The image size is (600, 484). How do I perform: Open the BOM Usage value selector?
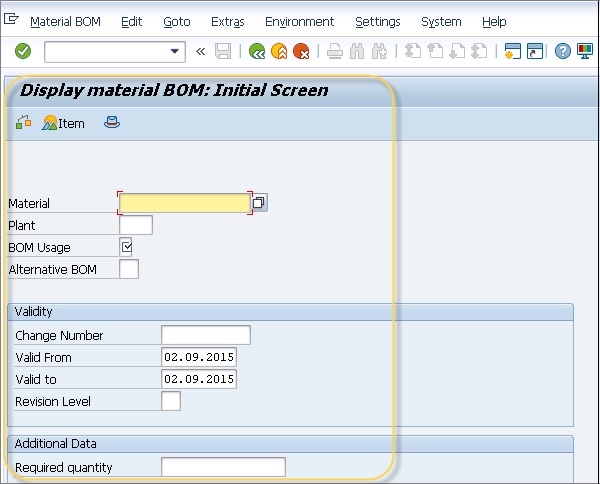126,247
